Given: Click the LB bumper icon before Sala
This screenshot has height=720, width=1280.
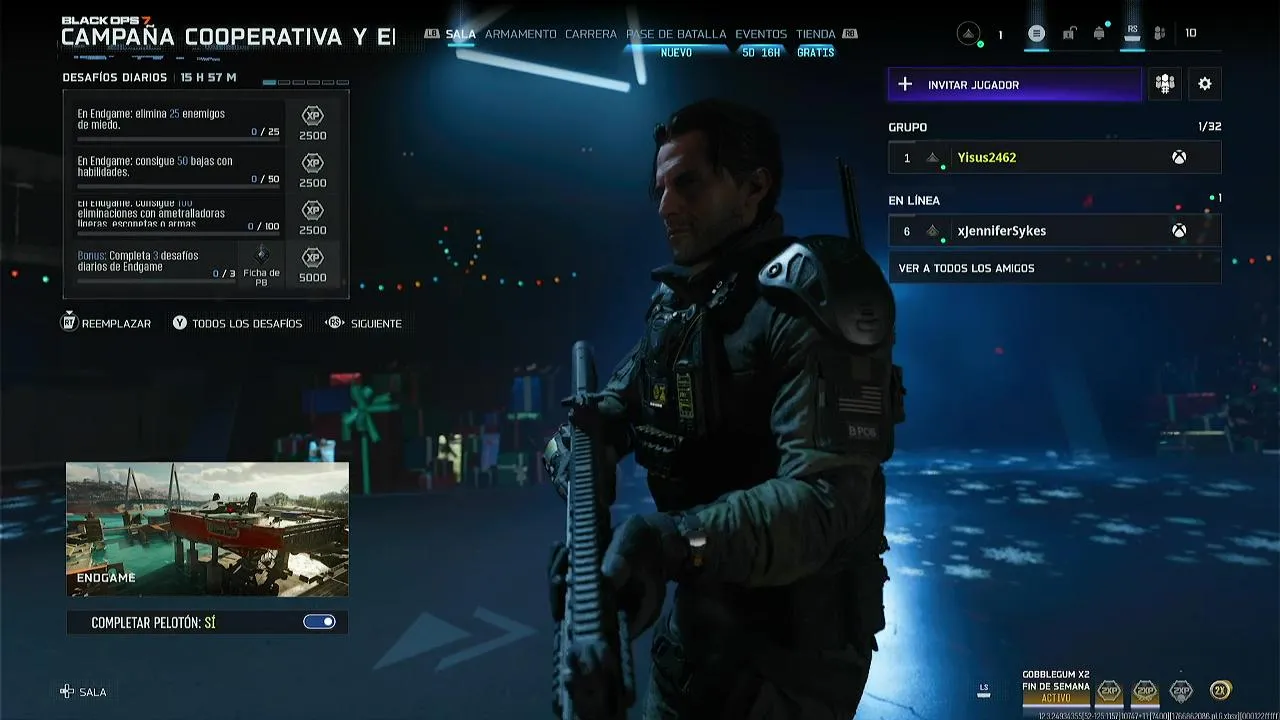Looking at the screenshot, I should (431, 34).
